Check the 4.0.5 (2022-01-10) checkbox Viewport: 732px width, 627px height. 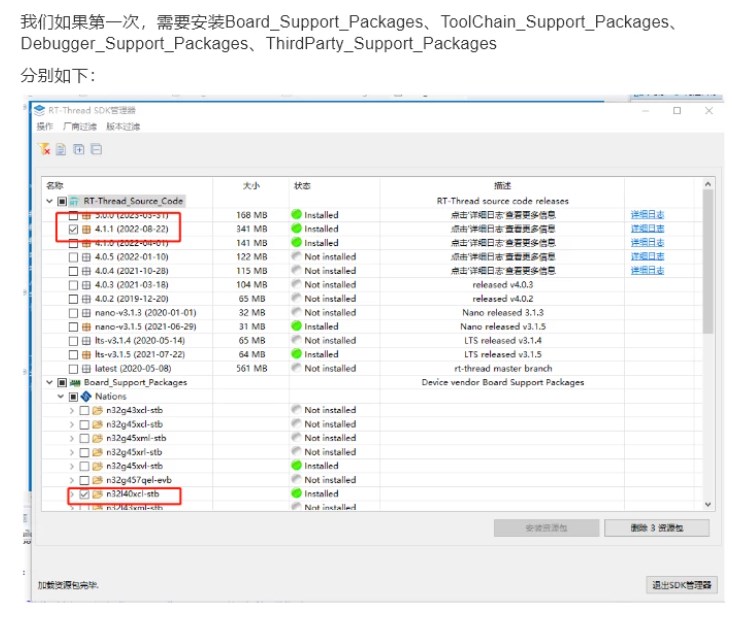pyautogui.click(x=73, y=257)
